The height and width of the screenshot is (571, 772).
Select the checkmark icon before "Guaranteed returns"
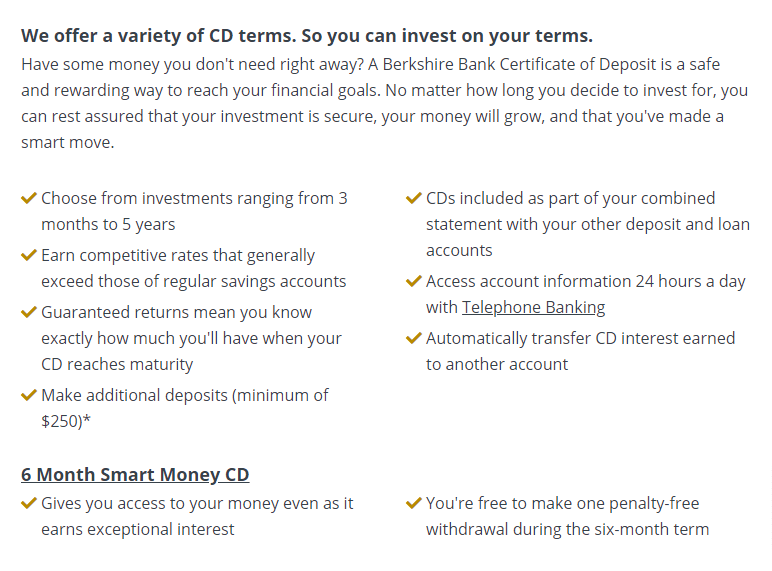click(29, 312)
